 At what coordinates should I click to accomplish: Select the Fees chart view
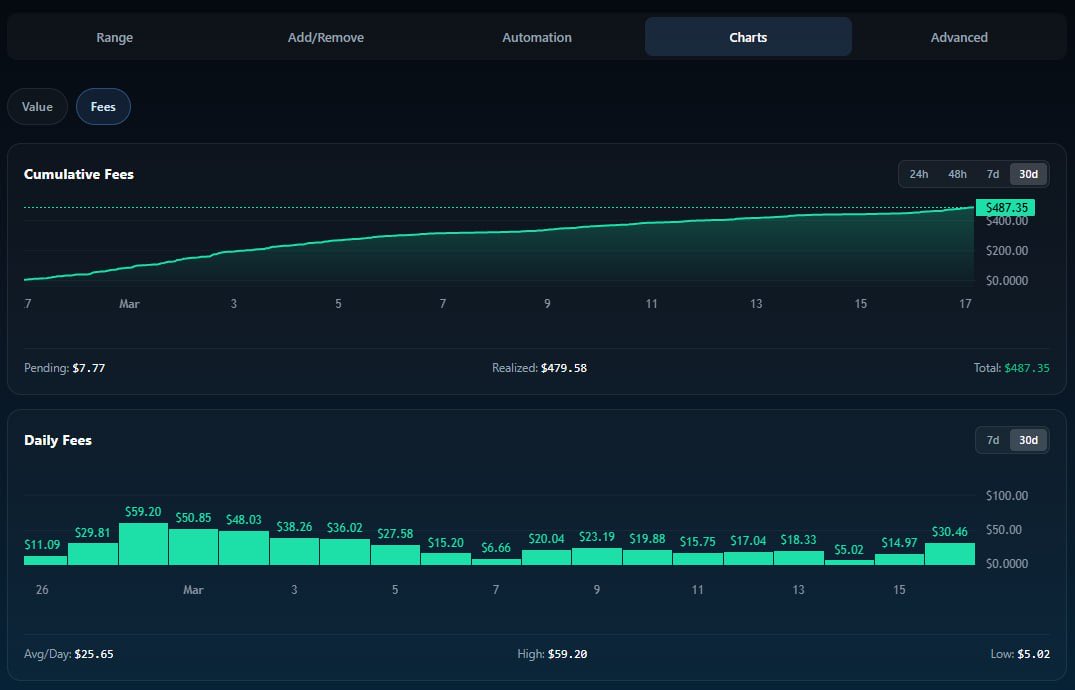pos(103,106)
